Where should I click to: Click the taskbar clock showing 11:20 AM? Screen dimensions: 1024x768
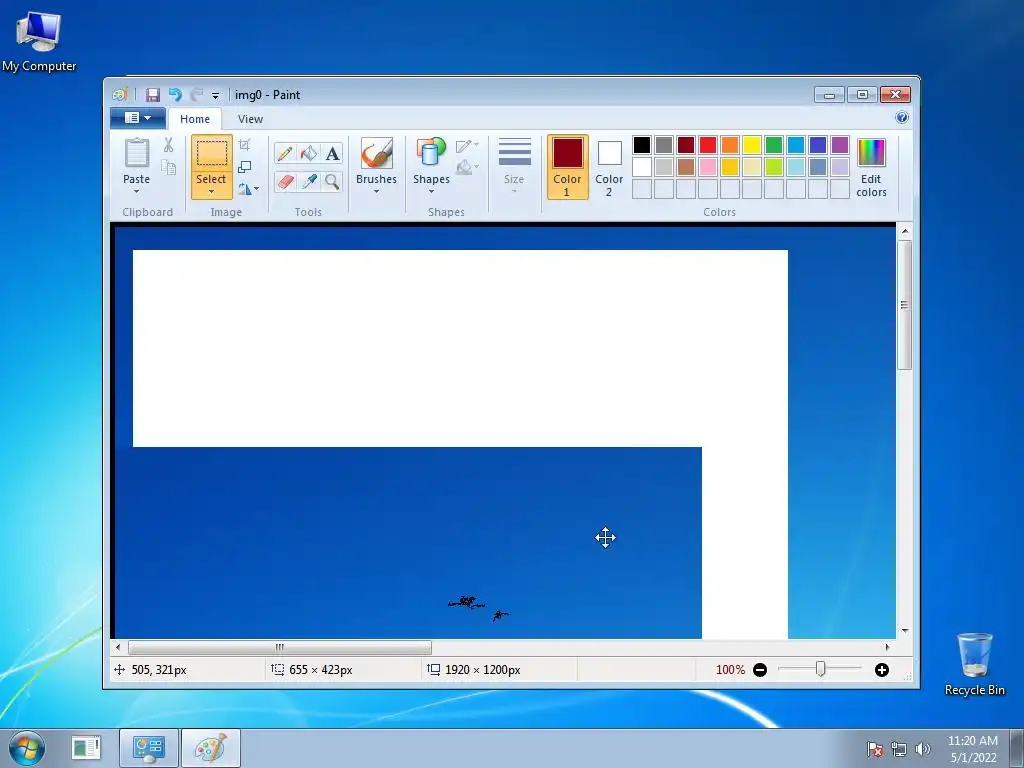[972, 749]
